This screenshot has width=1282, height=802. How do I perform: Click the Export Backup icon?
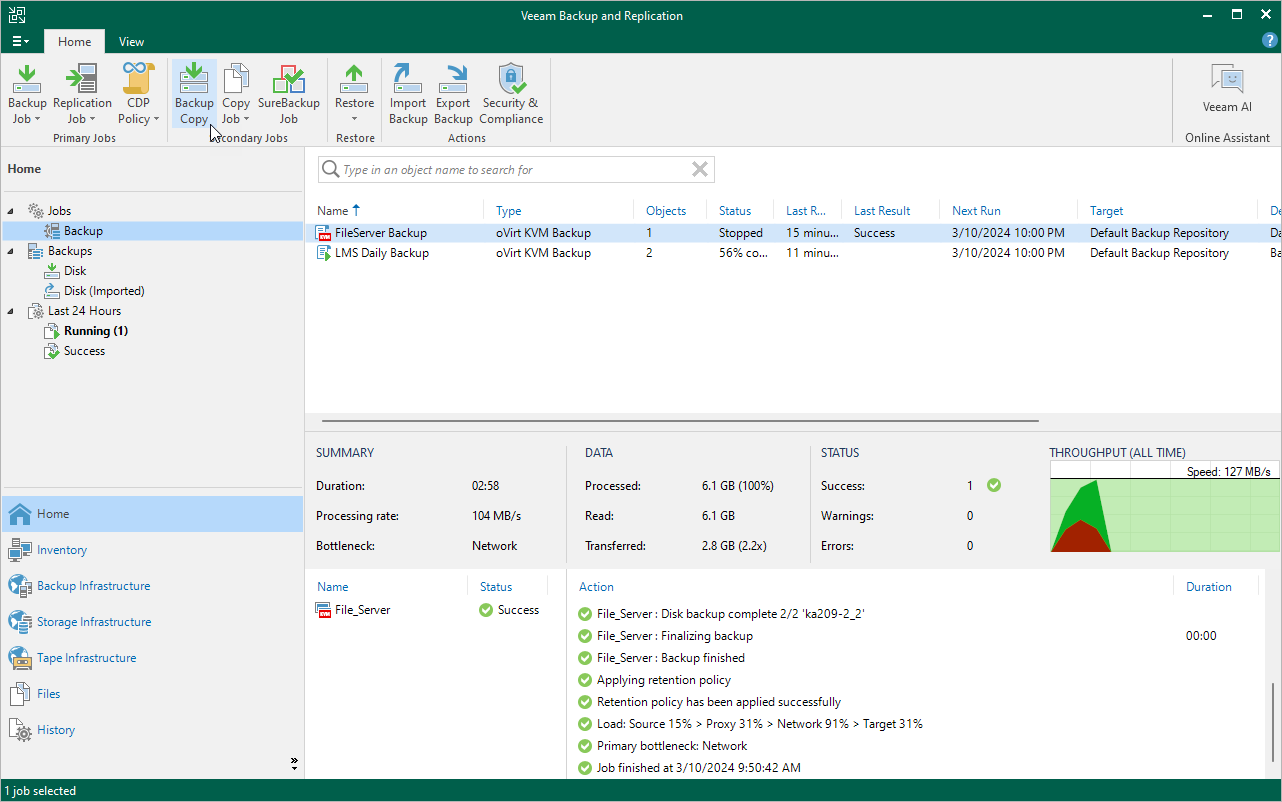453,94
